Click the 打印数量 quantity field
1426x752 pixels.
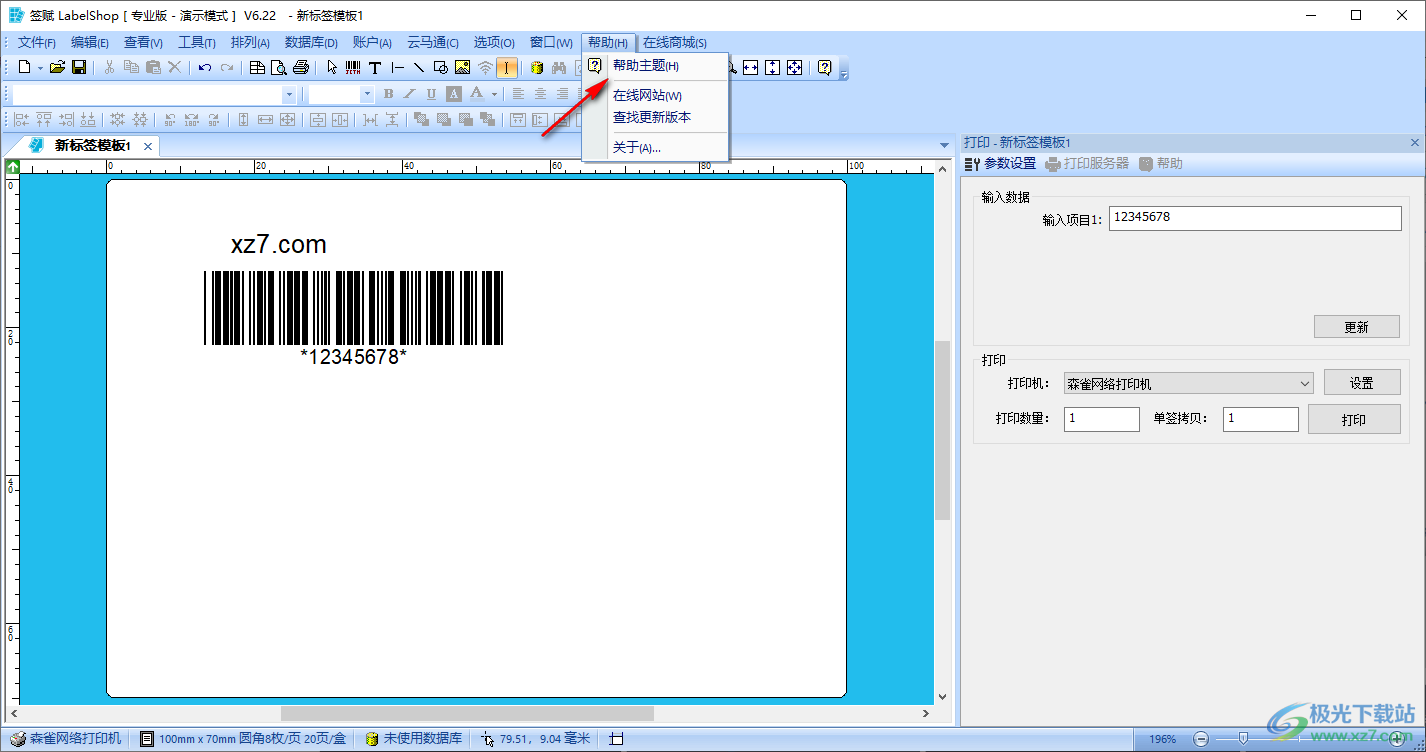point(1102,419)
